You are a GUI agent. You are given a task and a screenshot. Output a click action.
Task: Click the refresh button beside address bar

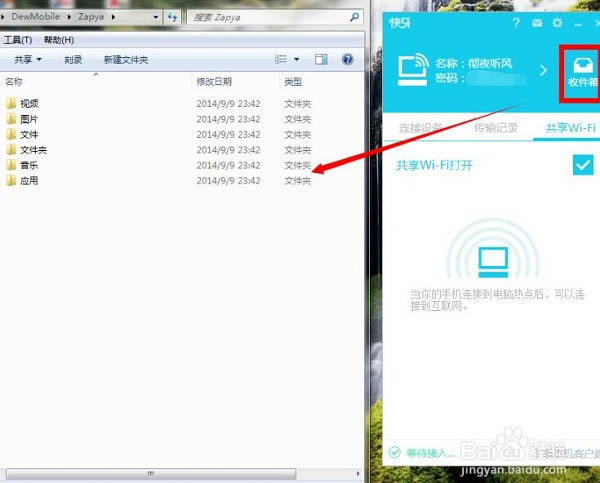pos(172,17)
